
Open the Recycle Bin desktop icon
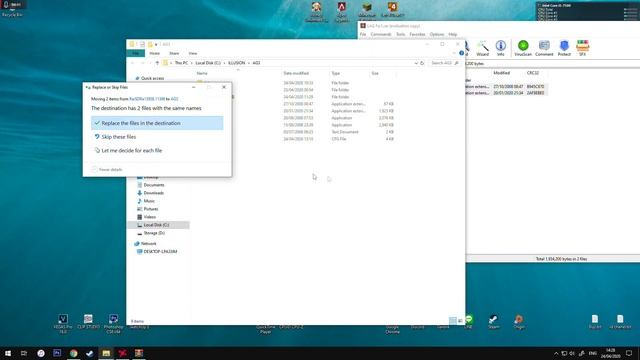12,9
